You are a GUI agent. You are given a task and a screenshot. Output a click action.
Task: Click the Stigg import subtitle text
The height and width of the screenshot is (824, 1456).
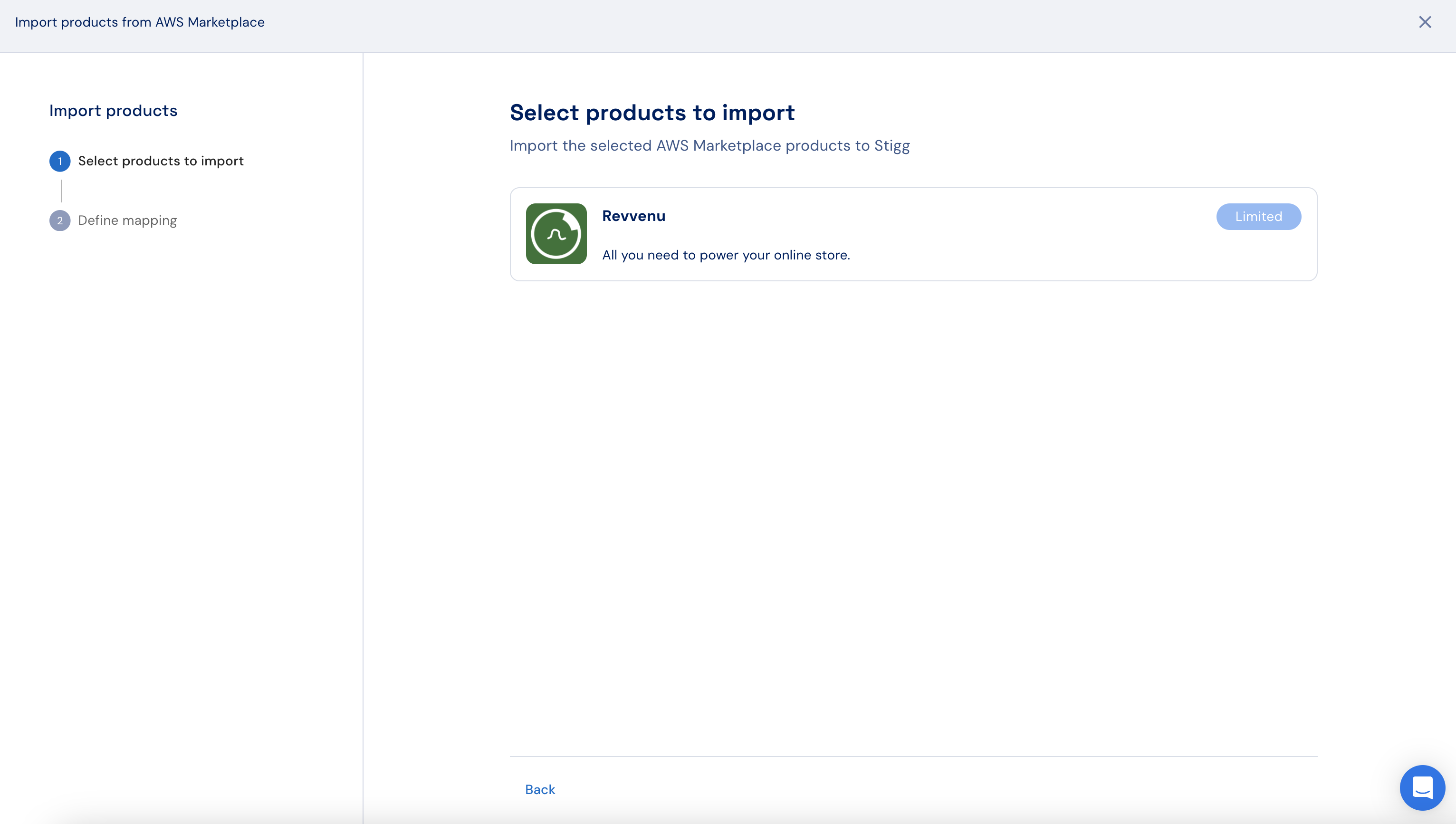coord(709,146)
